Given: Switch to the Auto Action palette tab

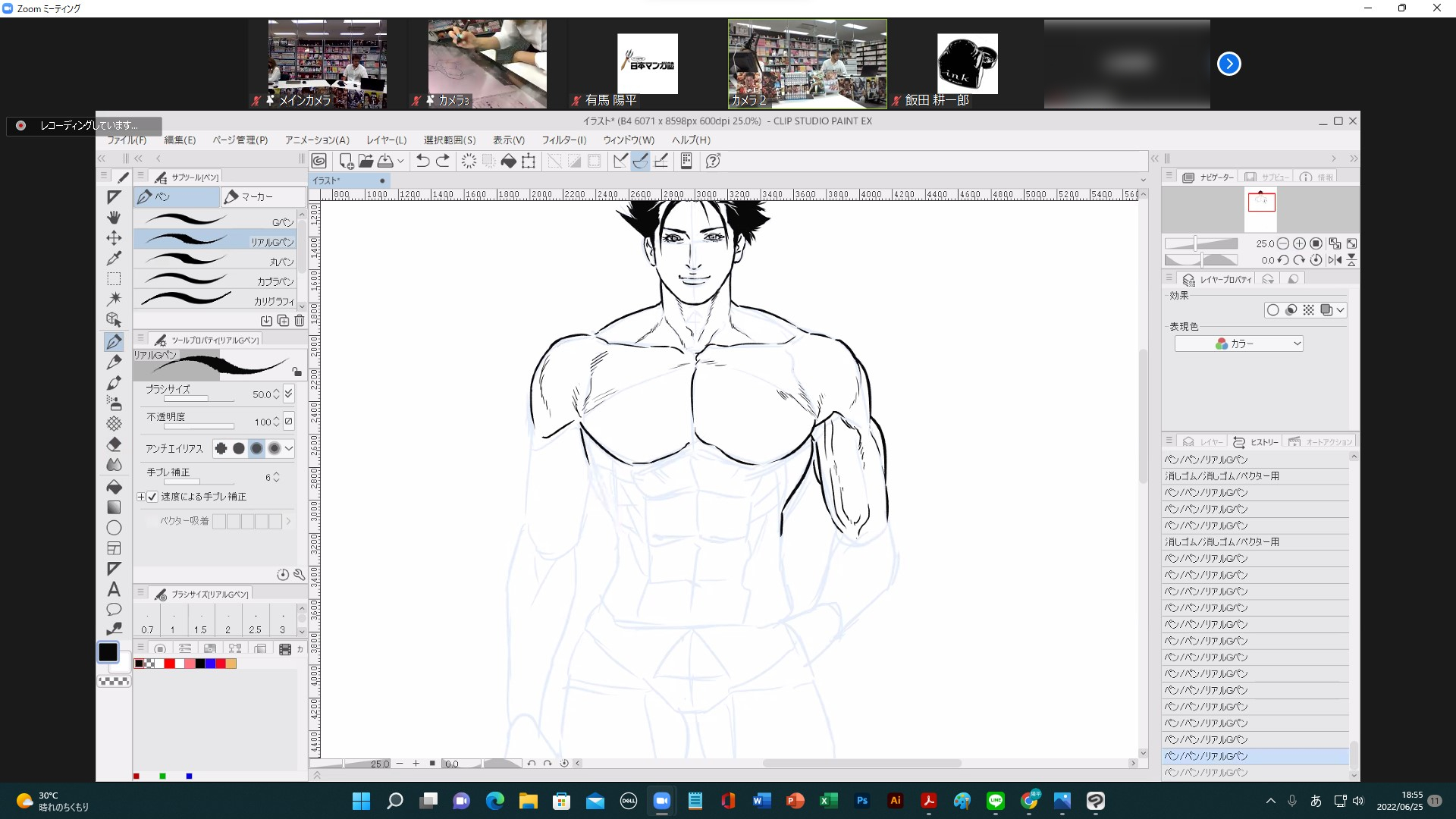Looking at the screenshot, I should click(x=1319, y=442).
